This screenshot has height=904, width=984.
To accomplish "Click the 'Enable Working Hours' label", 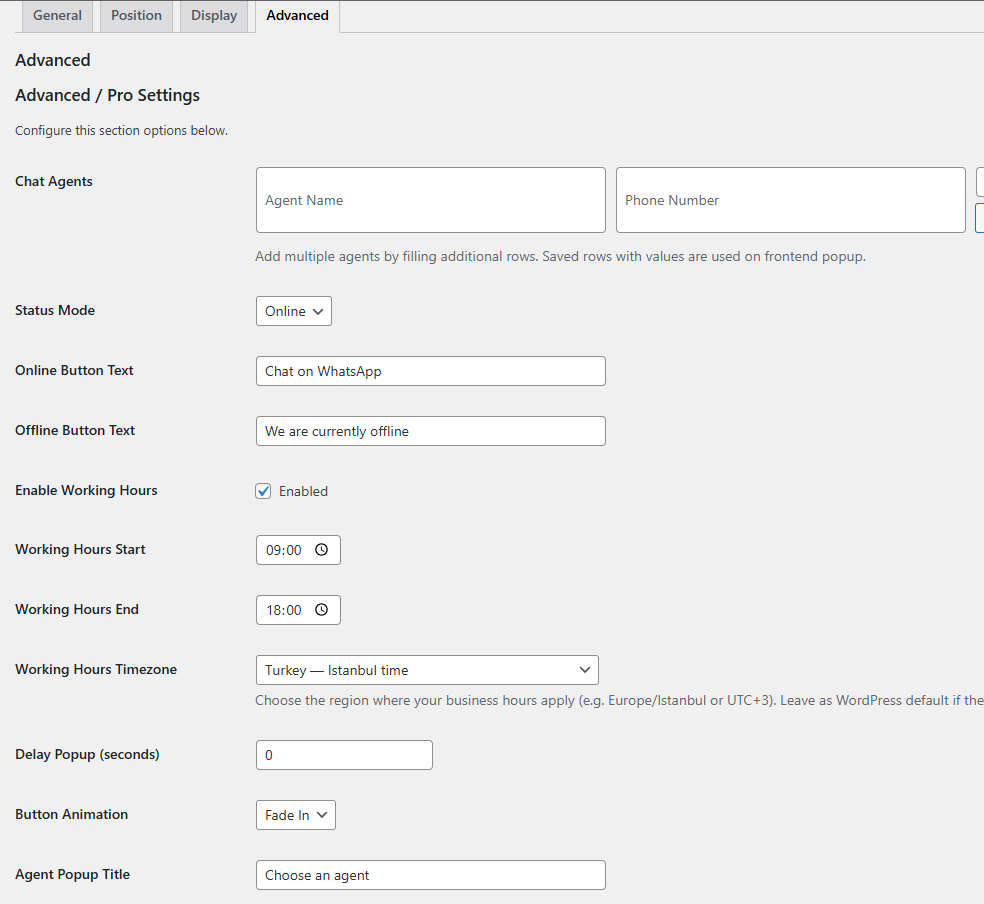I will [x=86, y=491].
